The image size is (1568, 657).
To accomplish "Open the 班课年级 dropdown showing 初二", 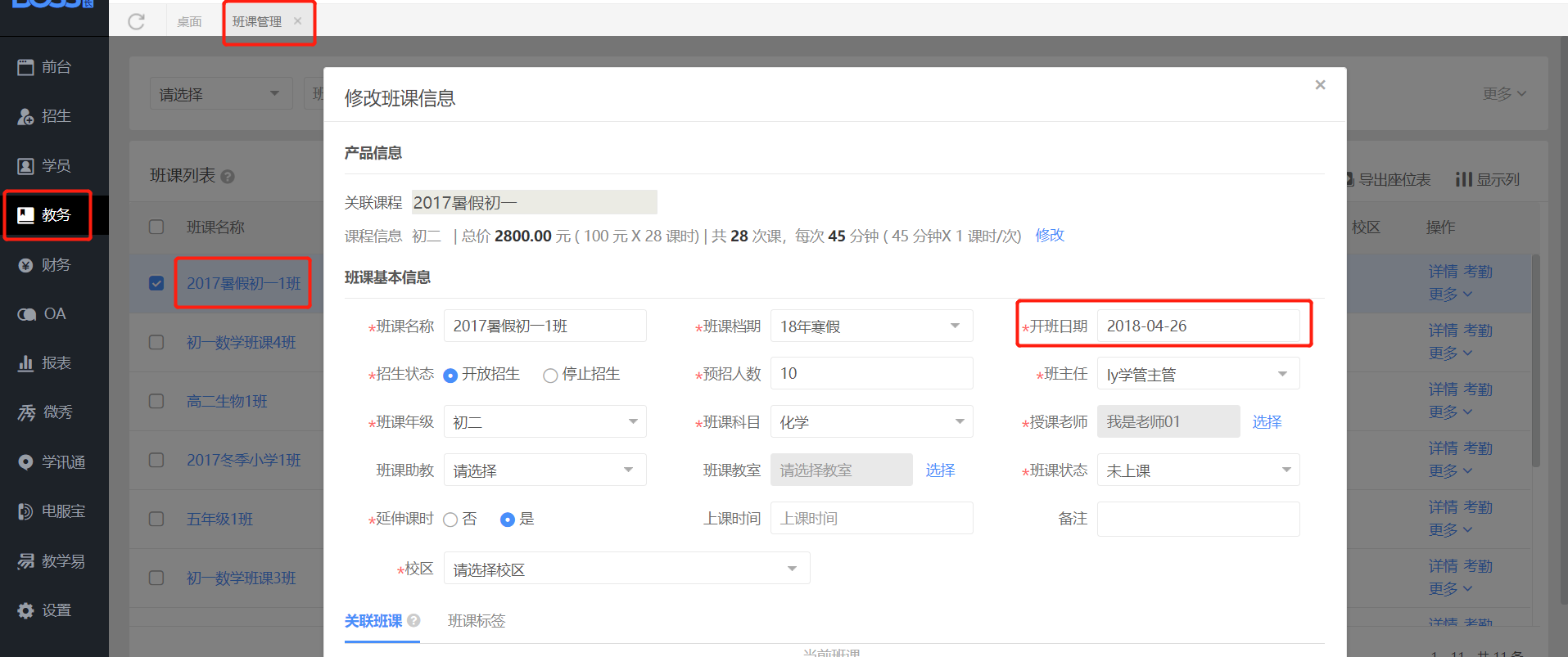I will coord(545,421).
